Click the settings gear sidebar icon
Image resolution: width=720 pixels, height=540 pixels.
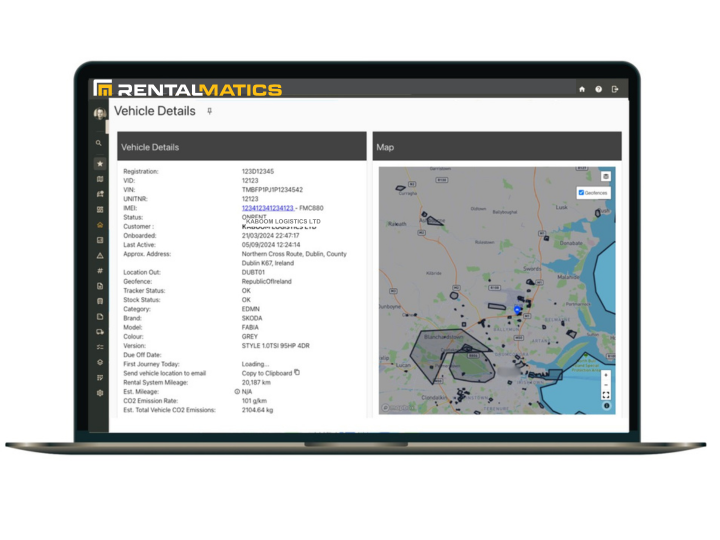point(100,393)
